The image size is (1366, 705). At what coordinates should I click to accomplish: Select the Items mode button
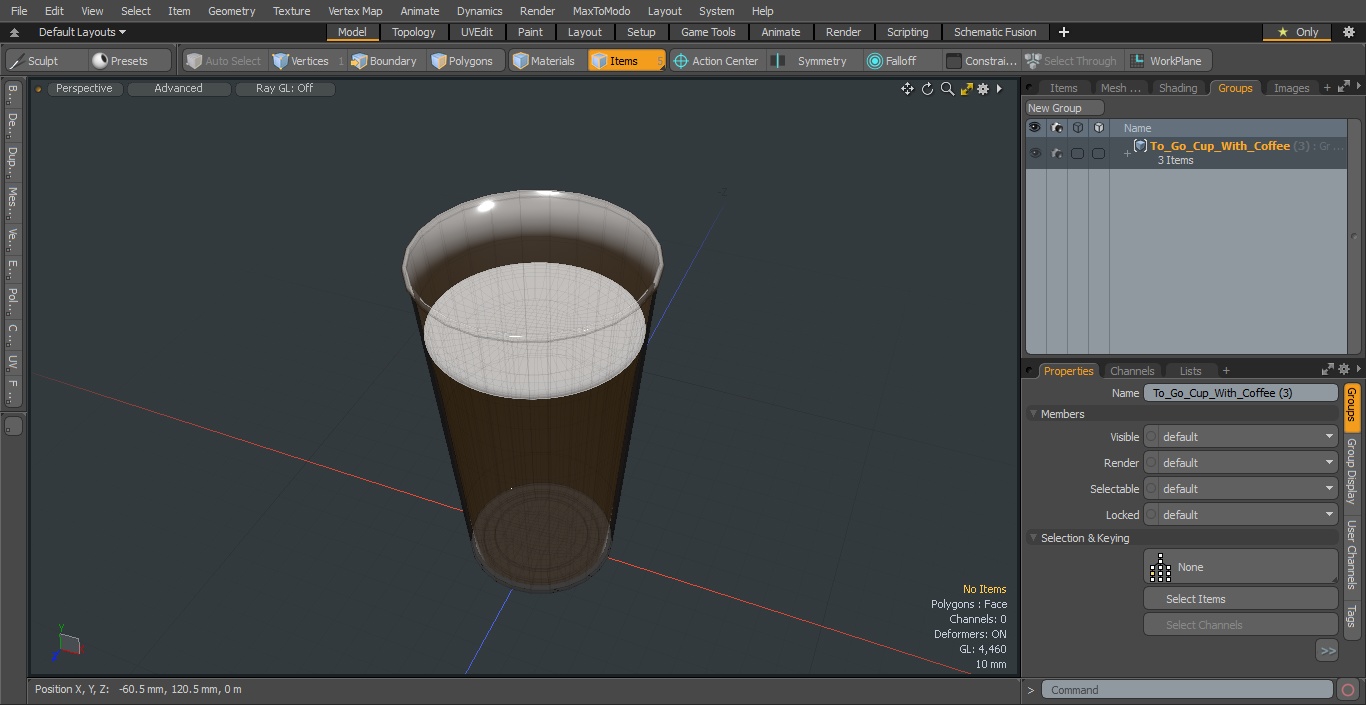[x=627, y=61]
